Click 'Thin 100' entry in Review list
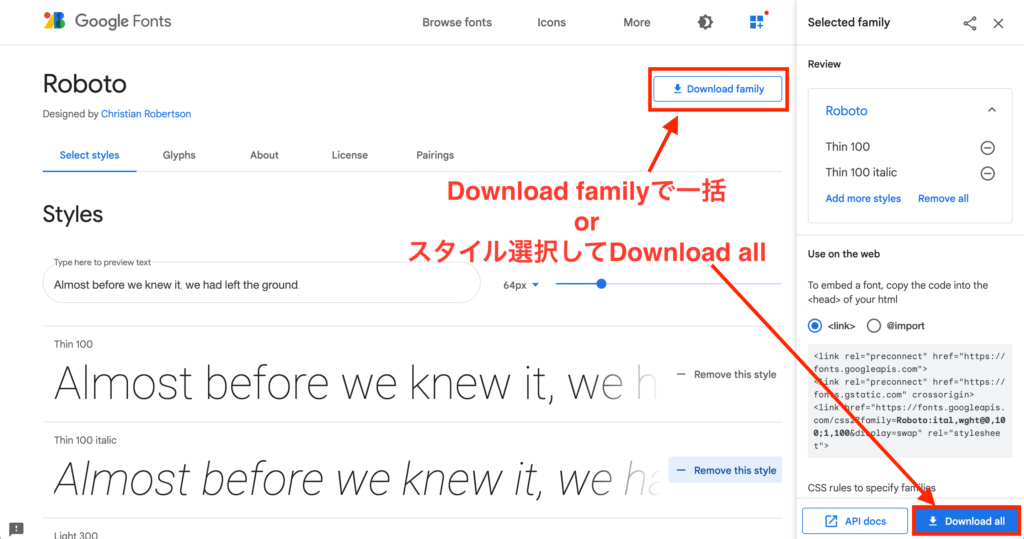The image size is (1024, 539). coord(848,147)
